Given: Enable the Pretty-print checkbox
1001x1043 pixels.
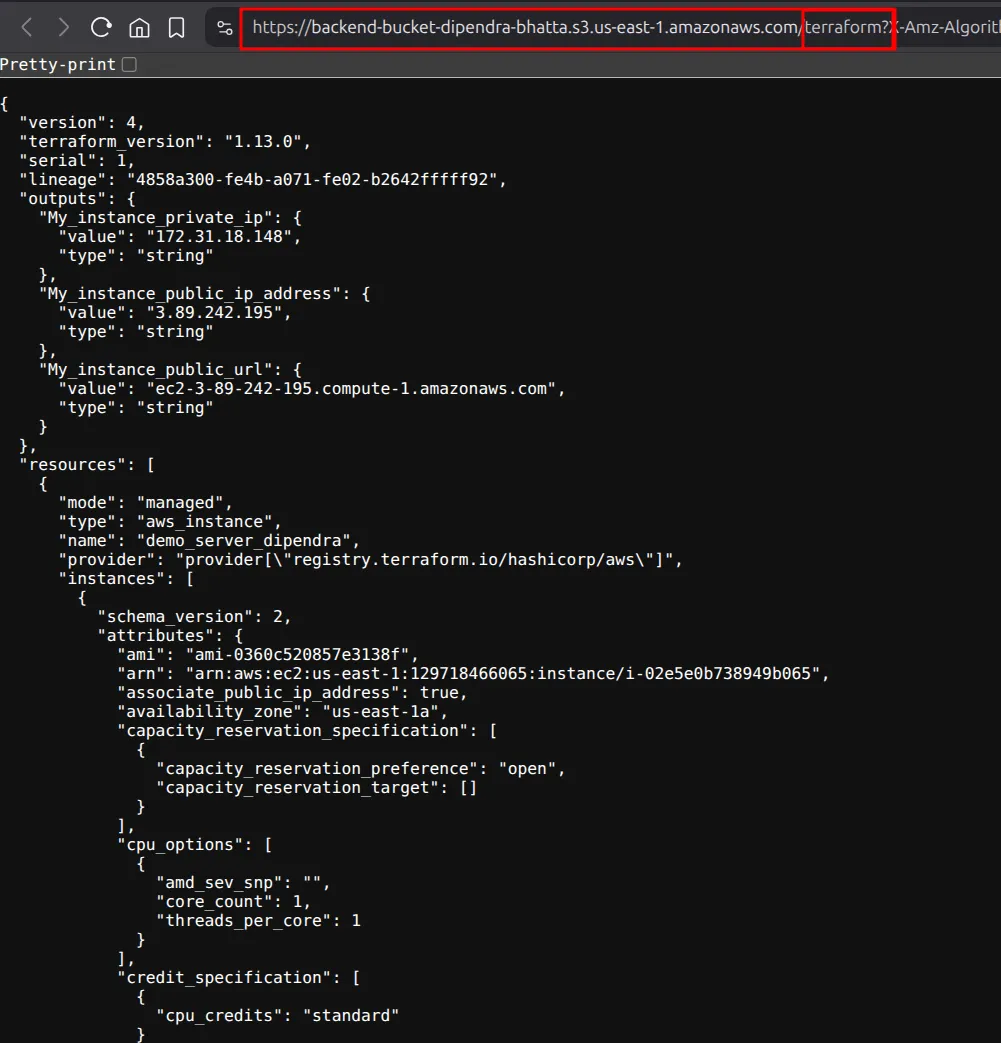Looking at the screenshot, I should 130,65.
